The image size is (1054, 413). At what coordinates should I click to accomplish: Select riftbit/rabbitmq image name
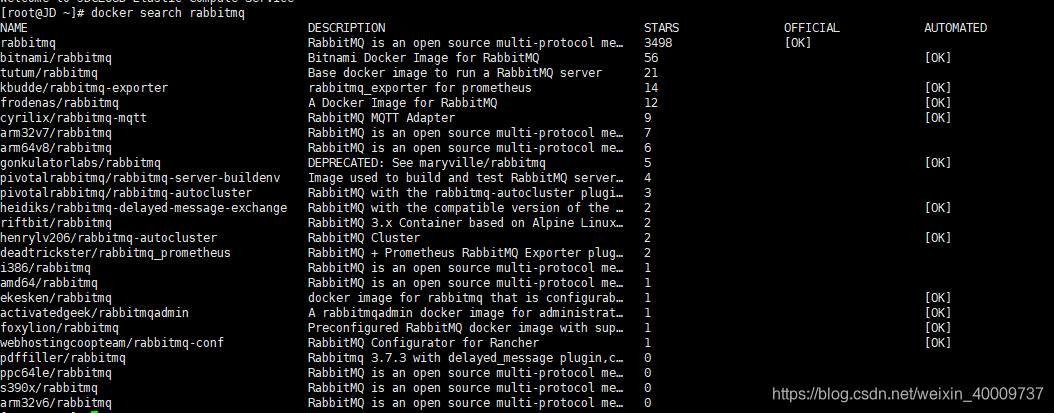(56, 223)
